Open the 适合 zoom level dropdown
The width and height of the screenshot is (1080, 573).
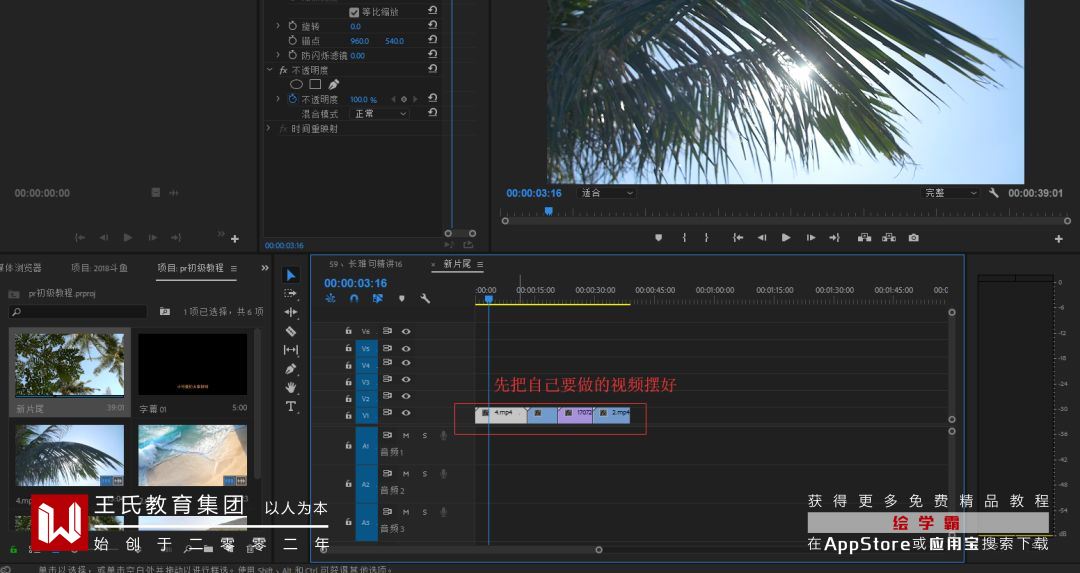click(607, 193)
